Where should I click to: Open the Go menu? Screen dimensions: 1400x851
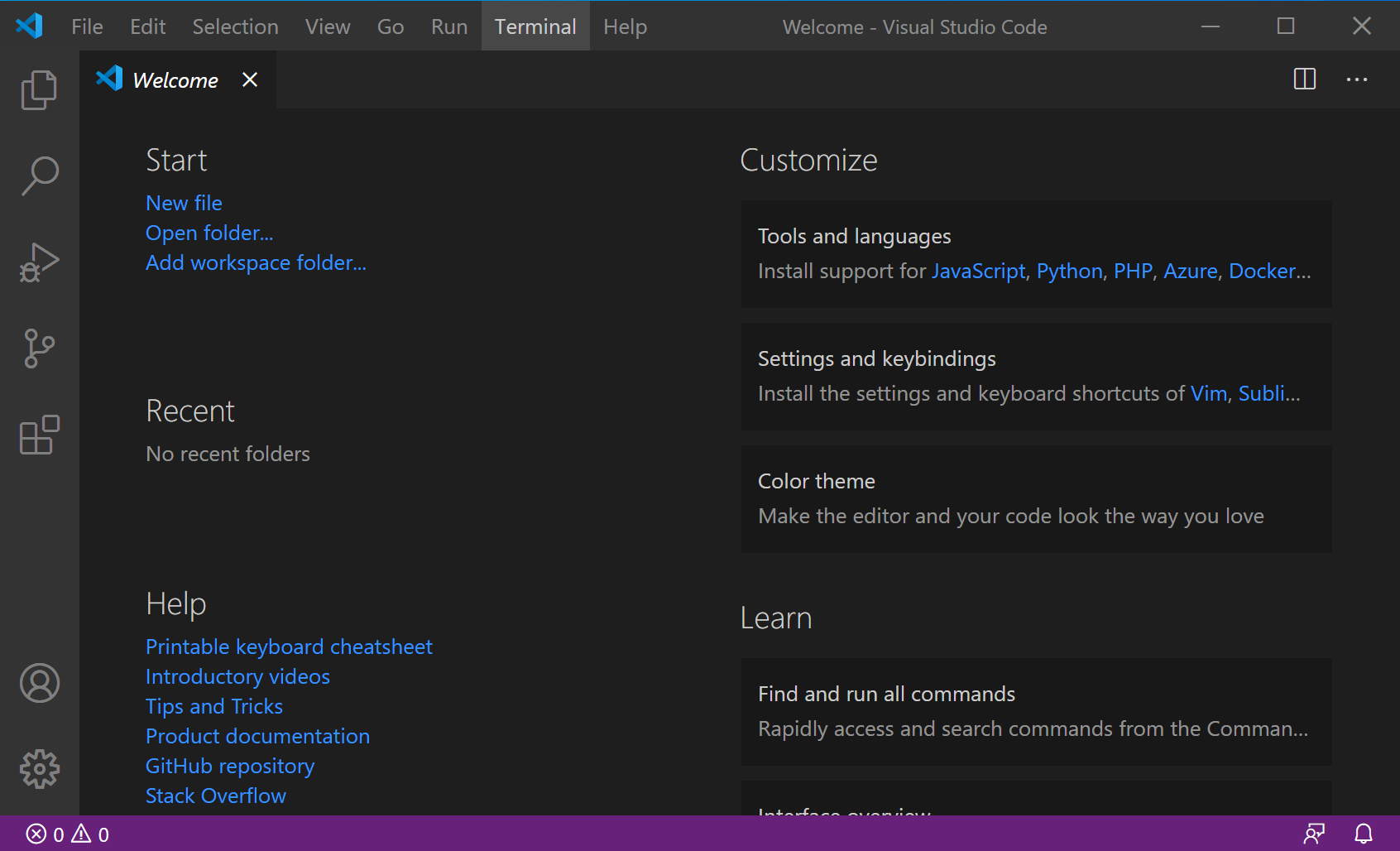click(390, 26)
